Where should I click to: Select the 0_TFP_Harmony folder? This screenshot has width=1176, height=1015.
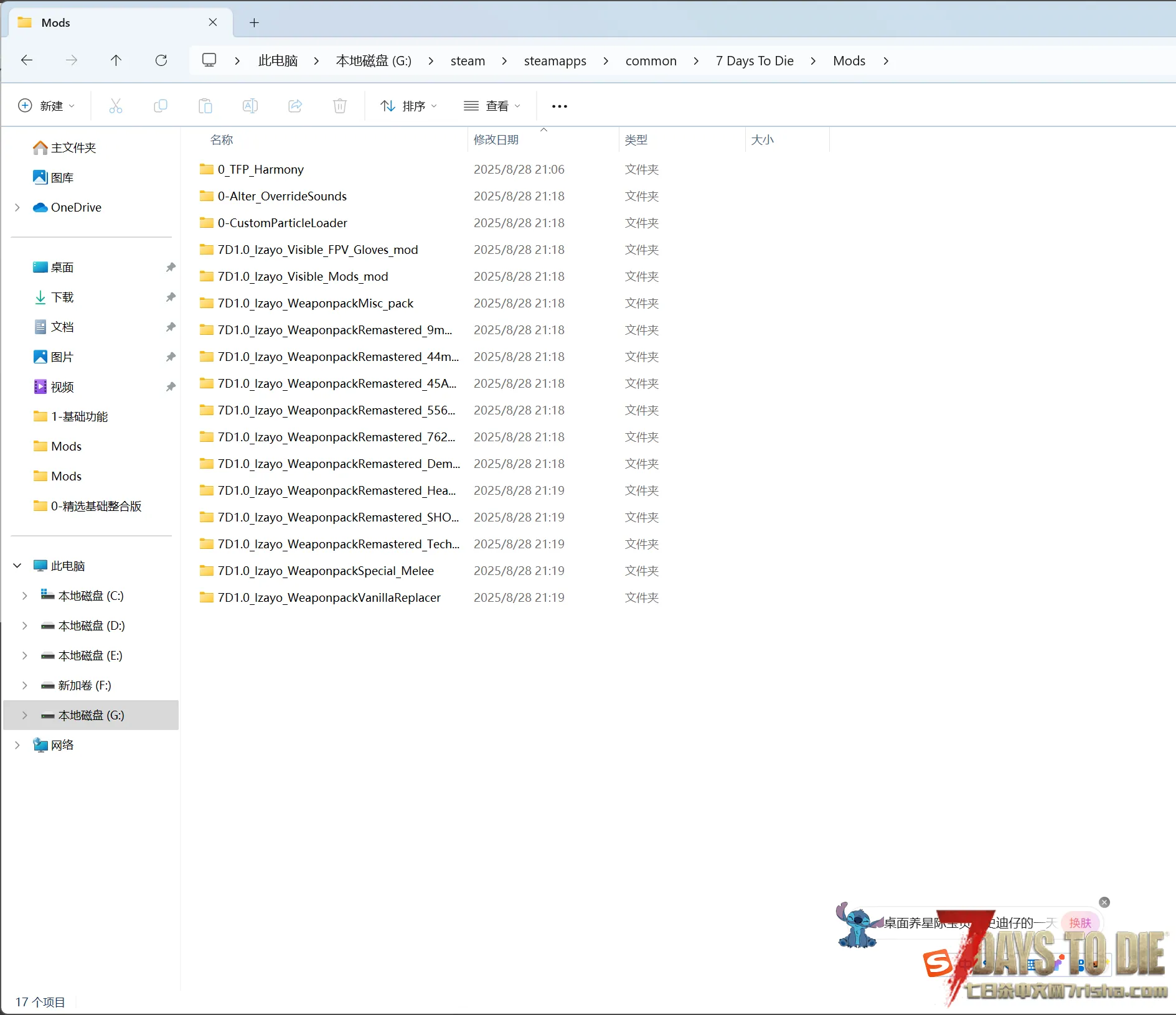tap(260, 170)
